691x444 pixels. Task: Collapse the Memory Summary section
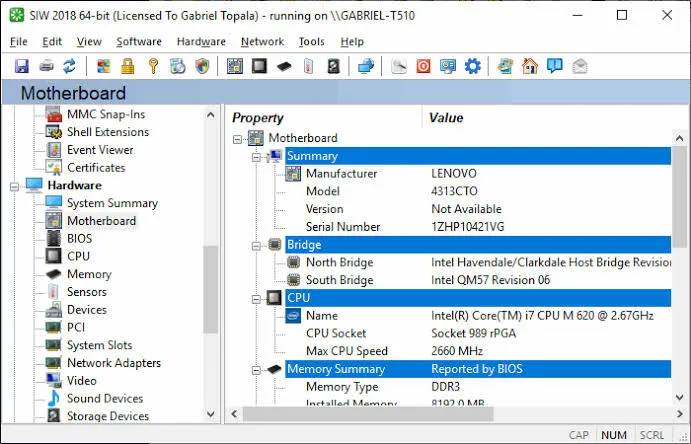tap(256, 370)
